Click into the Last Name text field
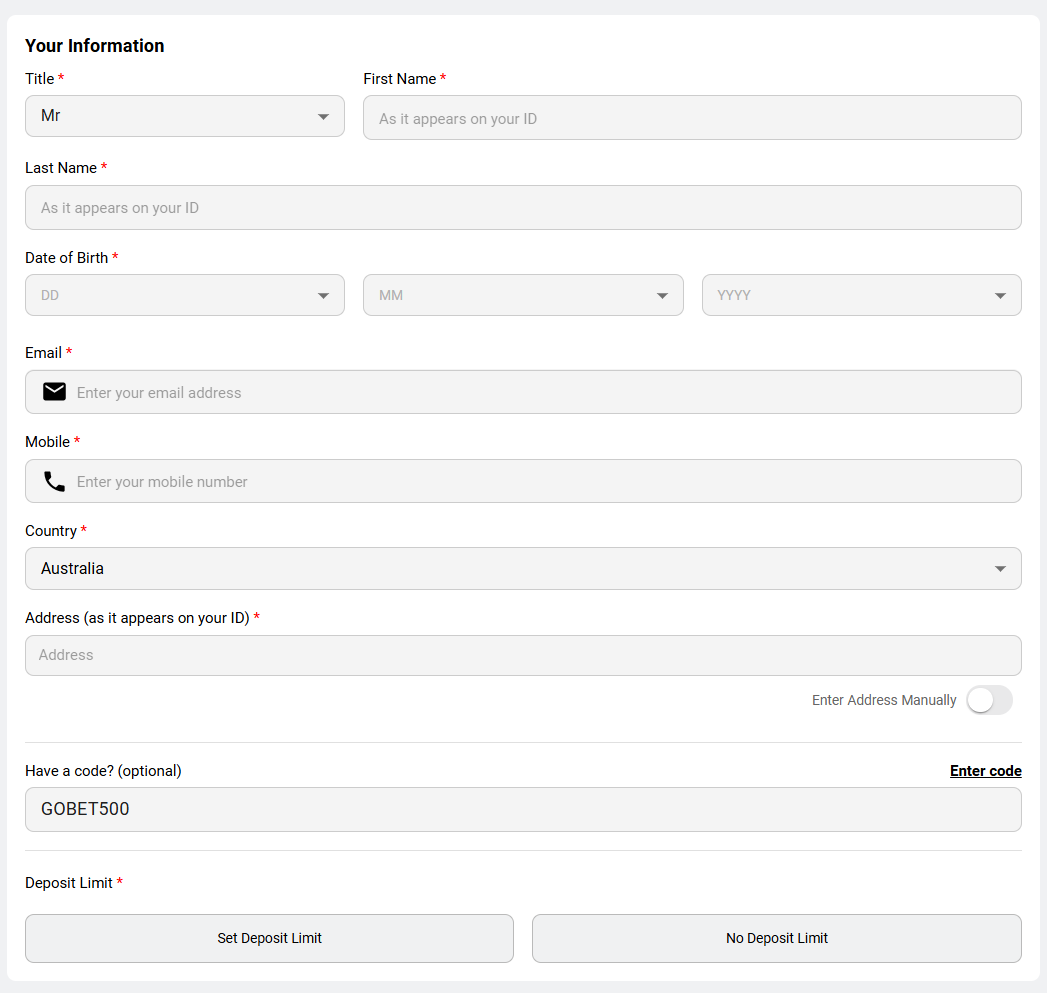The width and height of the screenshot is (1047, 993). click(x=522, y=208)
